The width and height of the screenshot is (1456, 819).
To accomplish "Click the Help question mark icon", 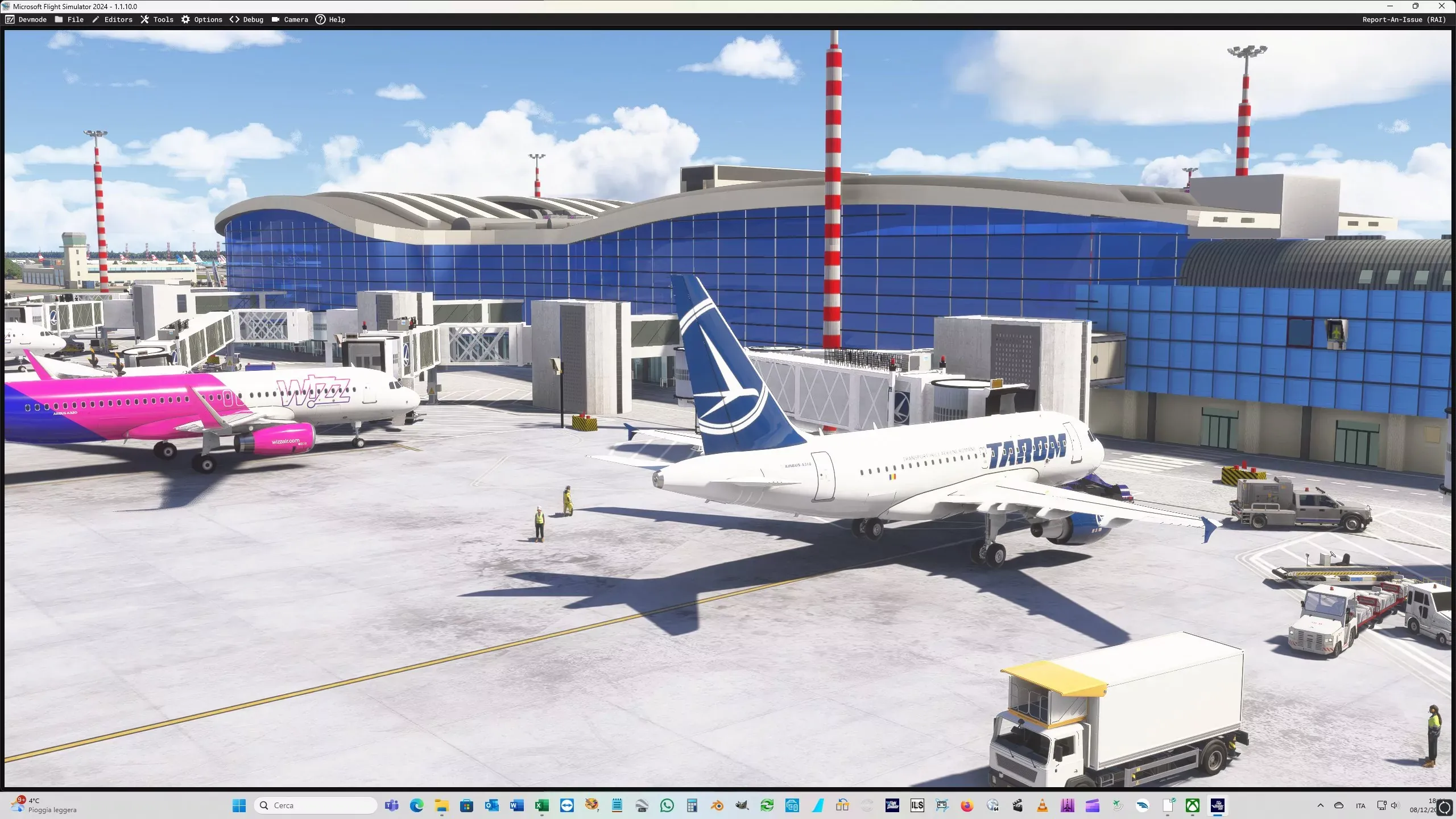I will pos(320,19).
